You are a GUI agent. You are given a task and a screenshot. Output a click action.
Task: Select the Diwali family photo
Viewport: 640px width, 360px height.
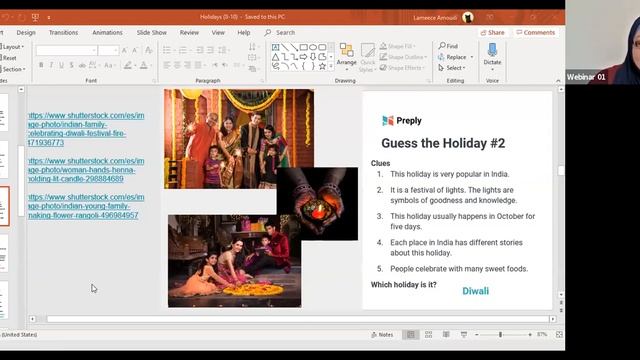(x=239, y=139)
